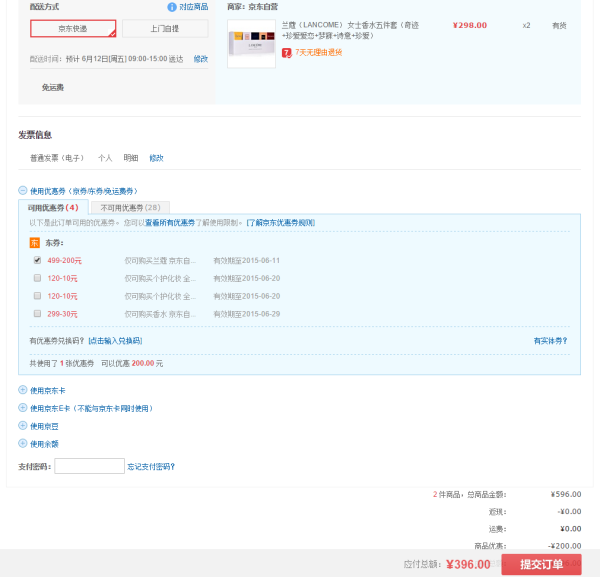Click 有效期至2015-06-29 validity text
600x577 pixels.
pyautogui.click(x=246, y=314)
